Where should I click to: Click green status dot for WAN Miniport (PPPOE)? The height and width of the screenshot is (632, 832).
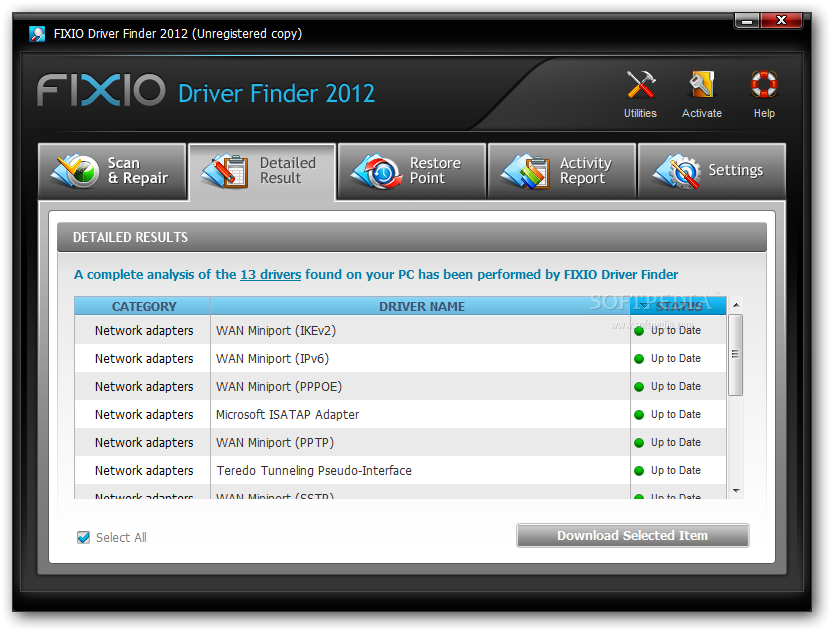[x=639, y=387]
